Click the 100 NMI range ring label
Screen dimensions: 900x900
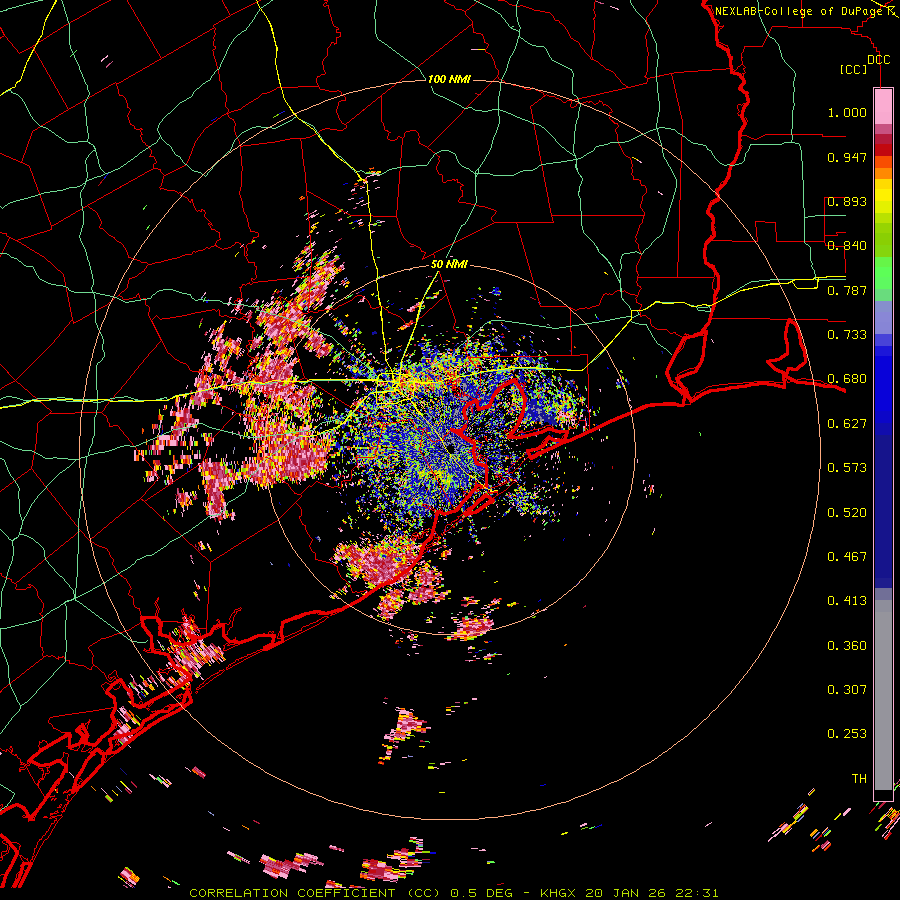tap(449, 79)
